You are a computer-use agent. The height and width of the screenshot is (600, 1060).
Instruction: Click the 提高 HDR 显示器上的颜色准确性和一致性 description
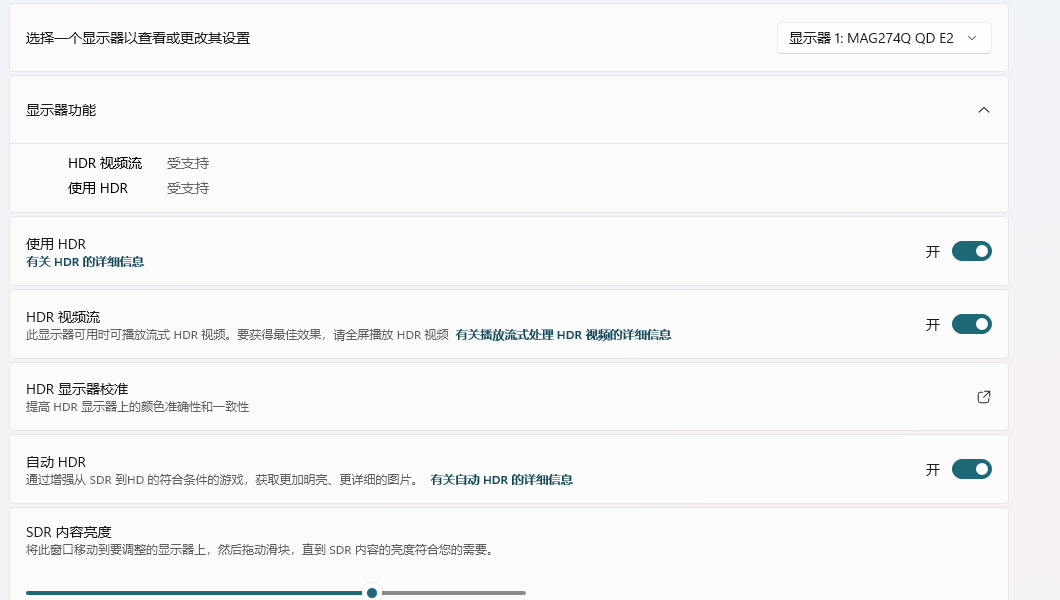click(x=137, y=407)
